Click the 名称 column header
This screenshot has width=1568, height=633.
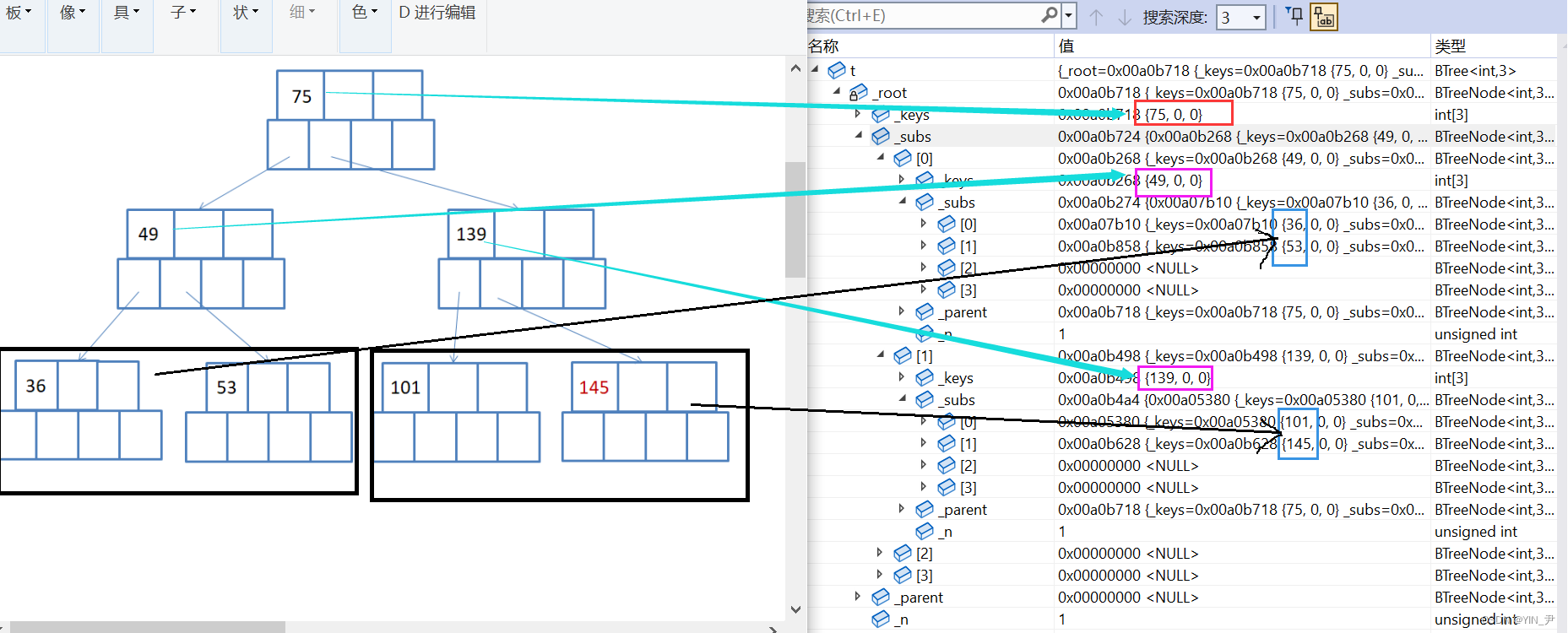(930, 46)
